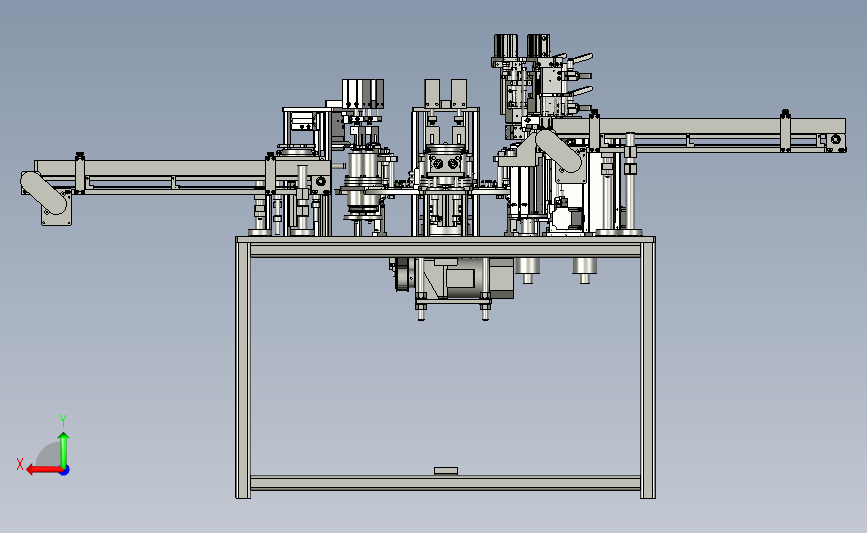Select the gray XY plane quadrant of triad
867x533 pixels.
48,455
